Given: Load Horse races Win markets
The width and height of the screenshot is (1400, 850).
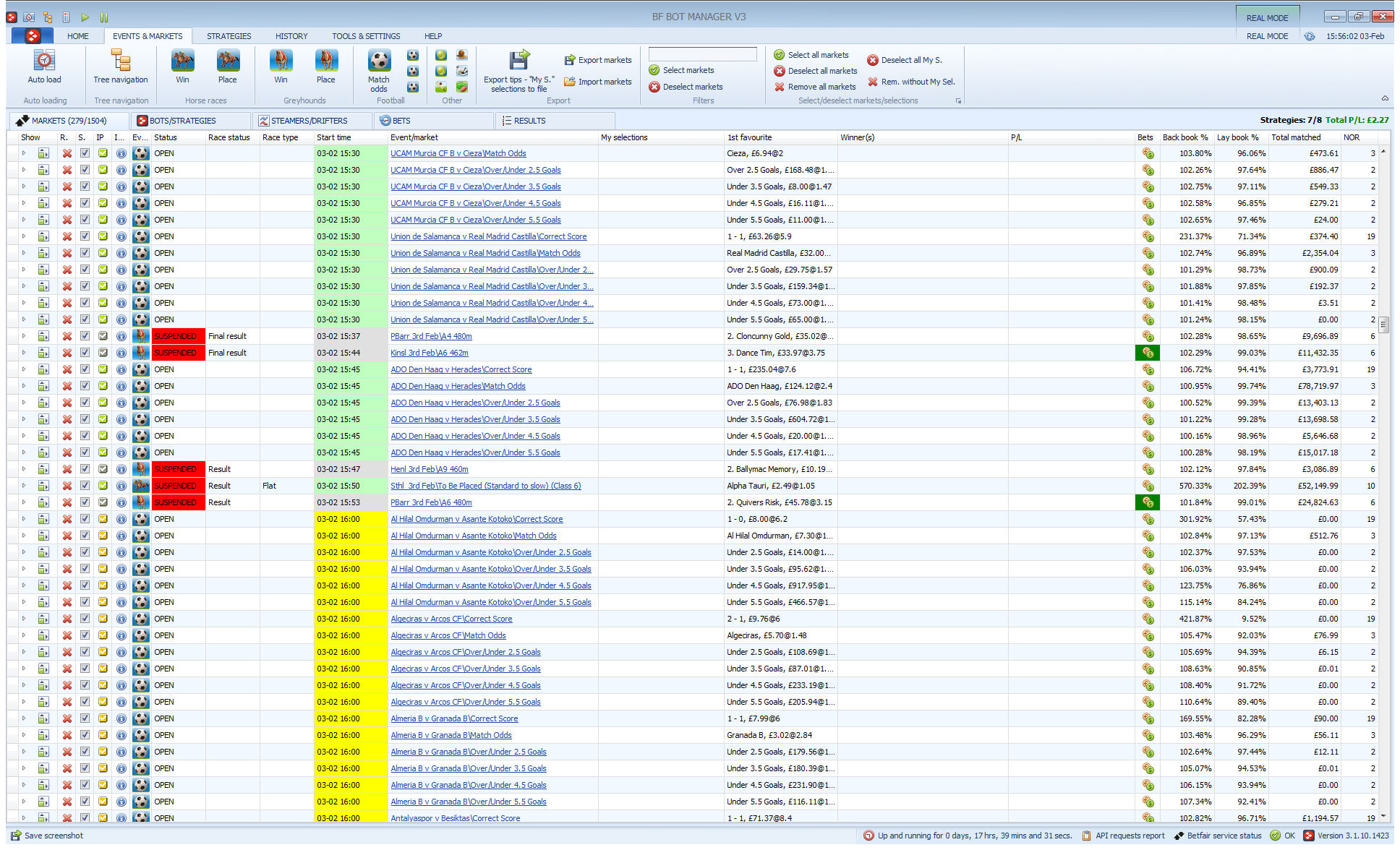Looking at the screenshot, I should click(x=182, y=67).
